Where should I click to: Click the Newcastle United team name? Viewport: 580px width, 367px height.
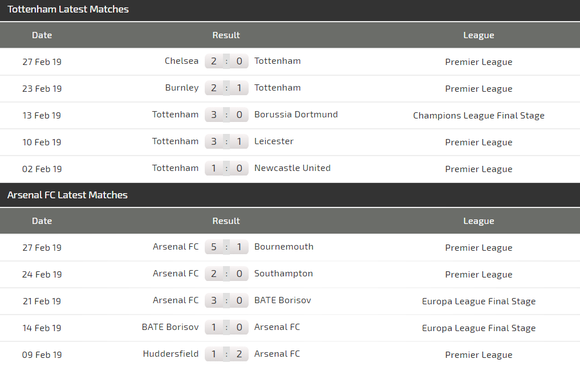292,168
